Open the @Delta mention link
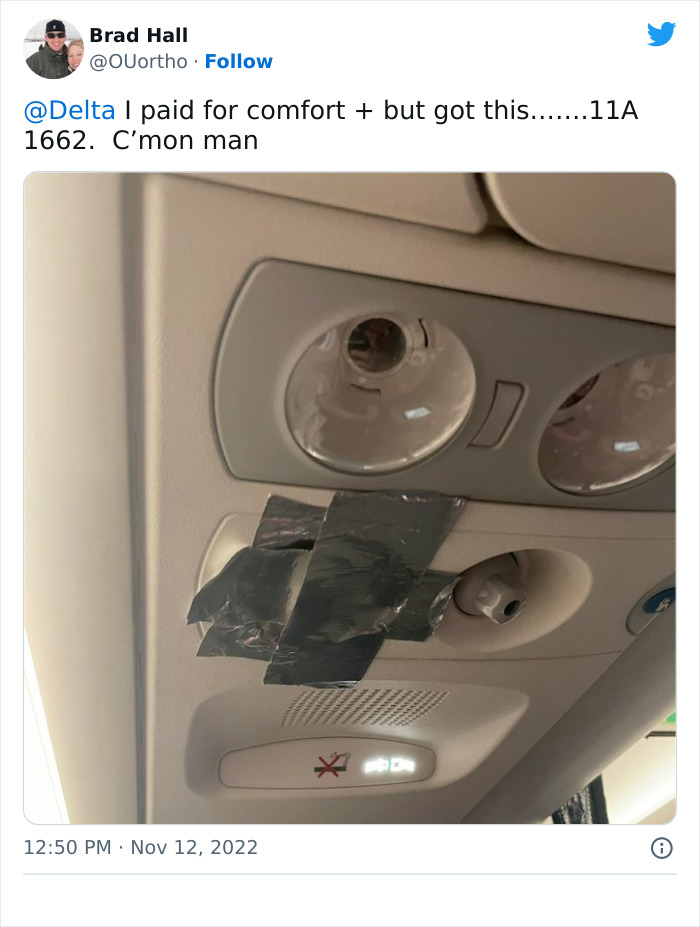 (69, 111)
